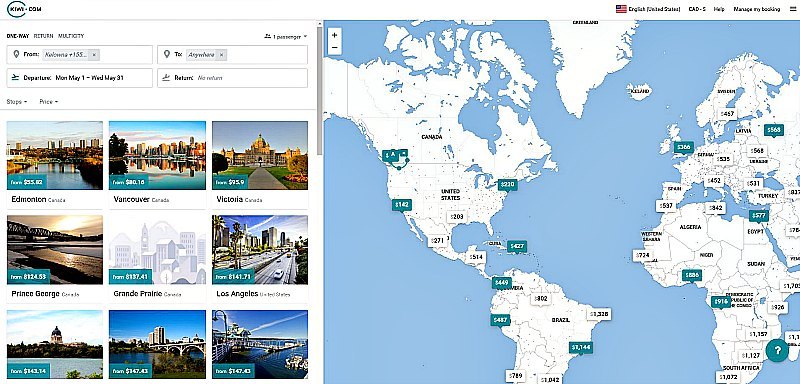
Task: Select the $271 price label in Mexico
Action: tap(437, 240)
